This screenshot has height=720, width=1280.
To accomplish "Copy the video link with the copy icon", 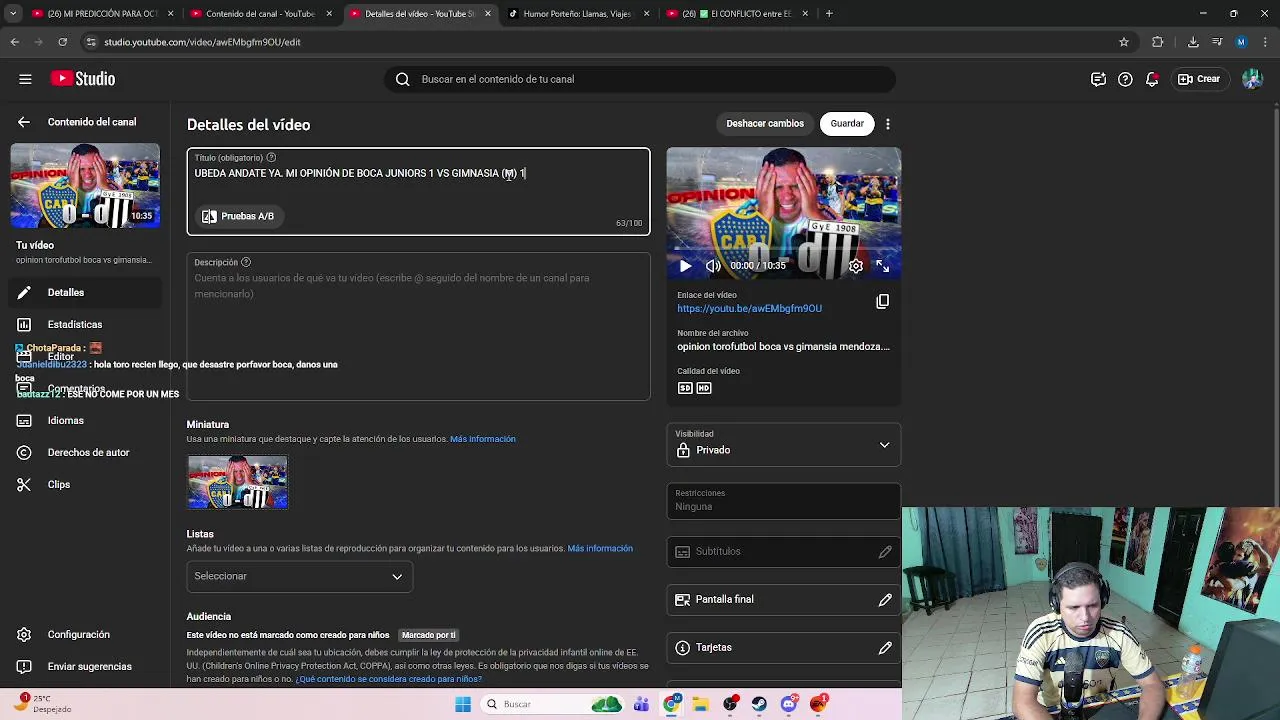I will tap(882, 301).
